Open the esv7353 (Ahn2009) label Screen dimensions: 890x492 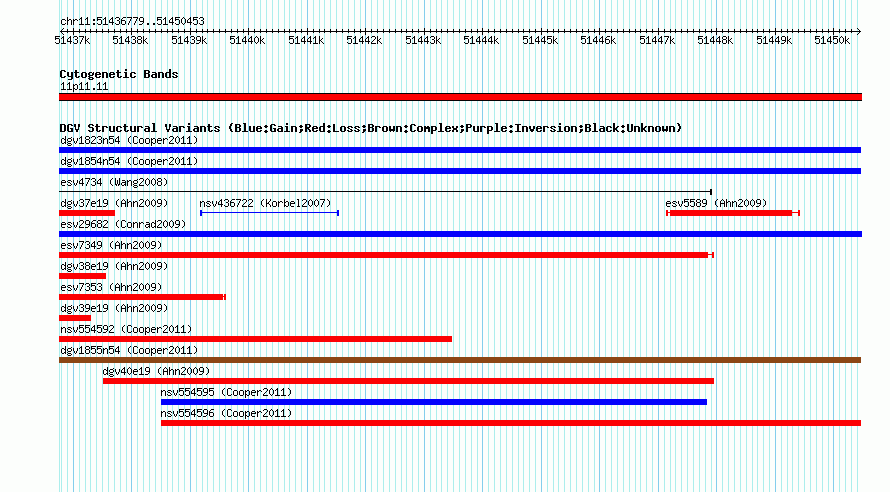[111, 287]
